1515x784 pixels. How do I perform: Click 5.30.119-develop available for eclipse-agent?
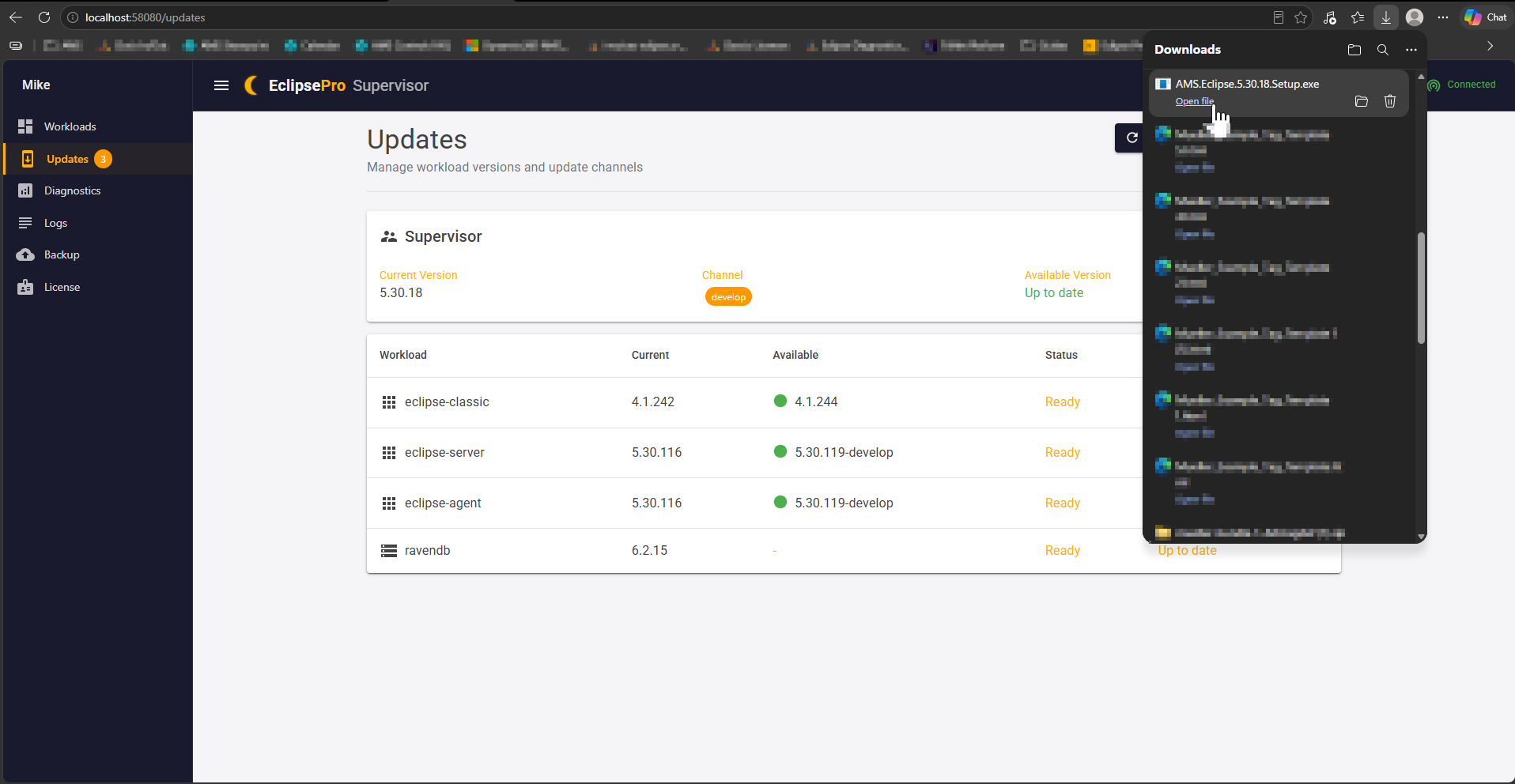844,503
